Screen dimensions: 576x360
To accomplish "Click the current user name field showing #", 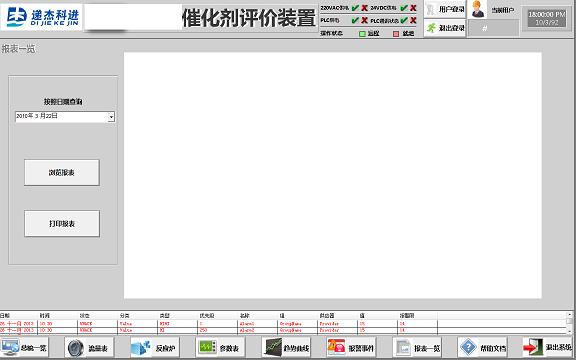I will coord(493,28).
